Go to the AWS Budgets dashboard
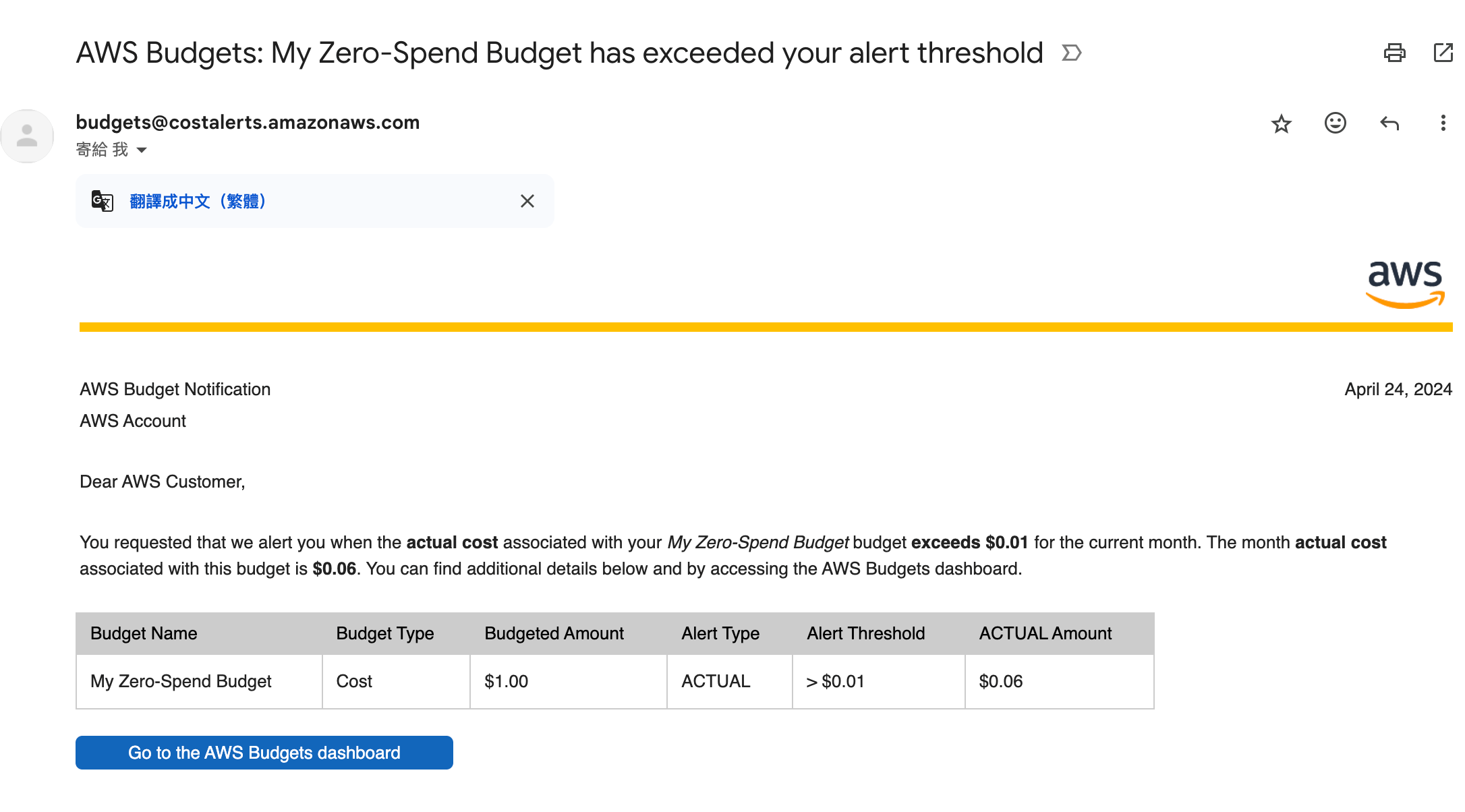 click(264, 753)
